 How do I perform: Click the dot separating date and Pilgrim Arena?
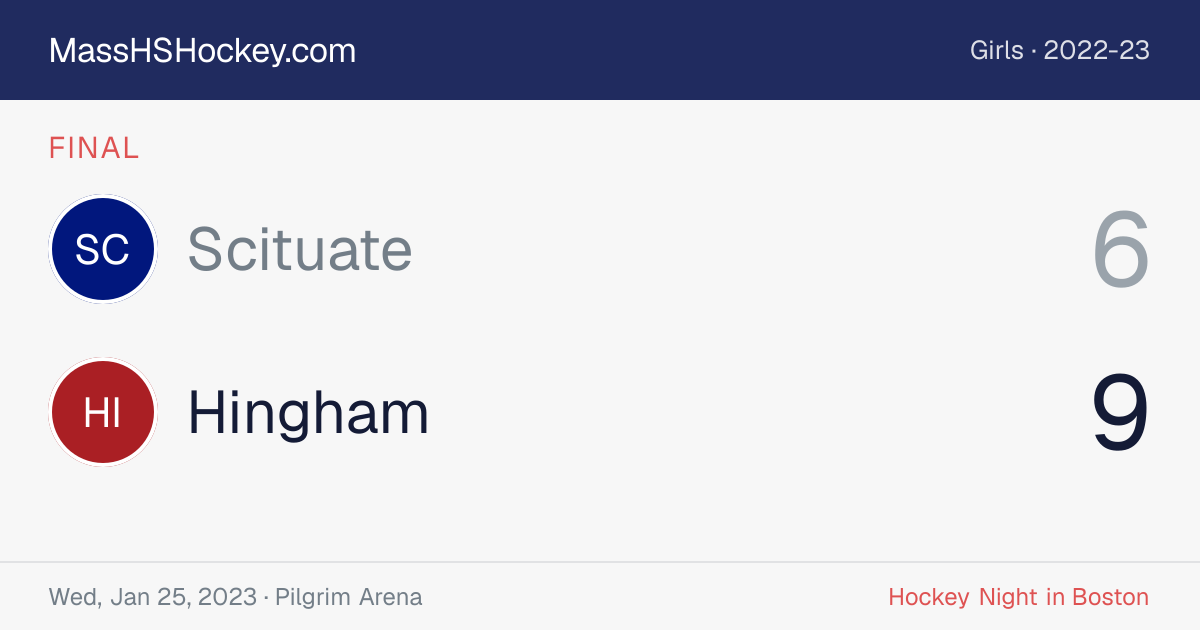pos(266,598)
